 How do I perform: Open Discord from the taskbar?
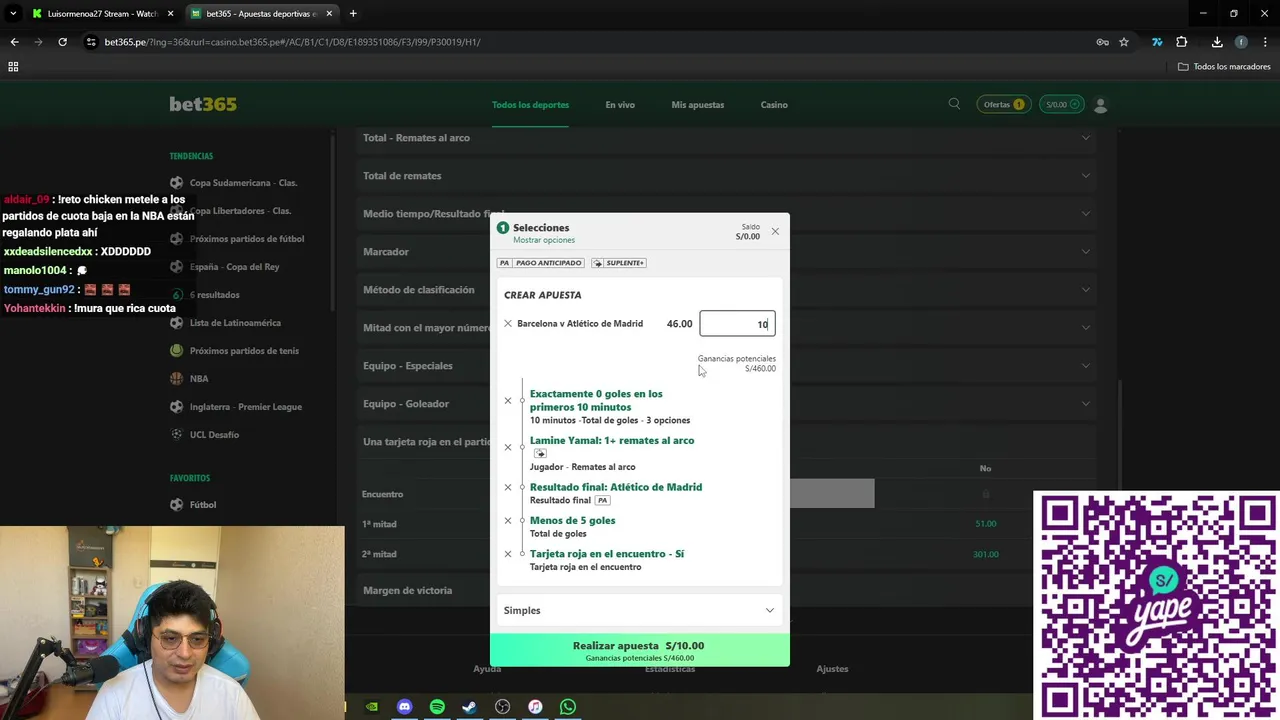[404, 707]
